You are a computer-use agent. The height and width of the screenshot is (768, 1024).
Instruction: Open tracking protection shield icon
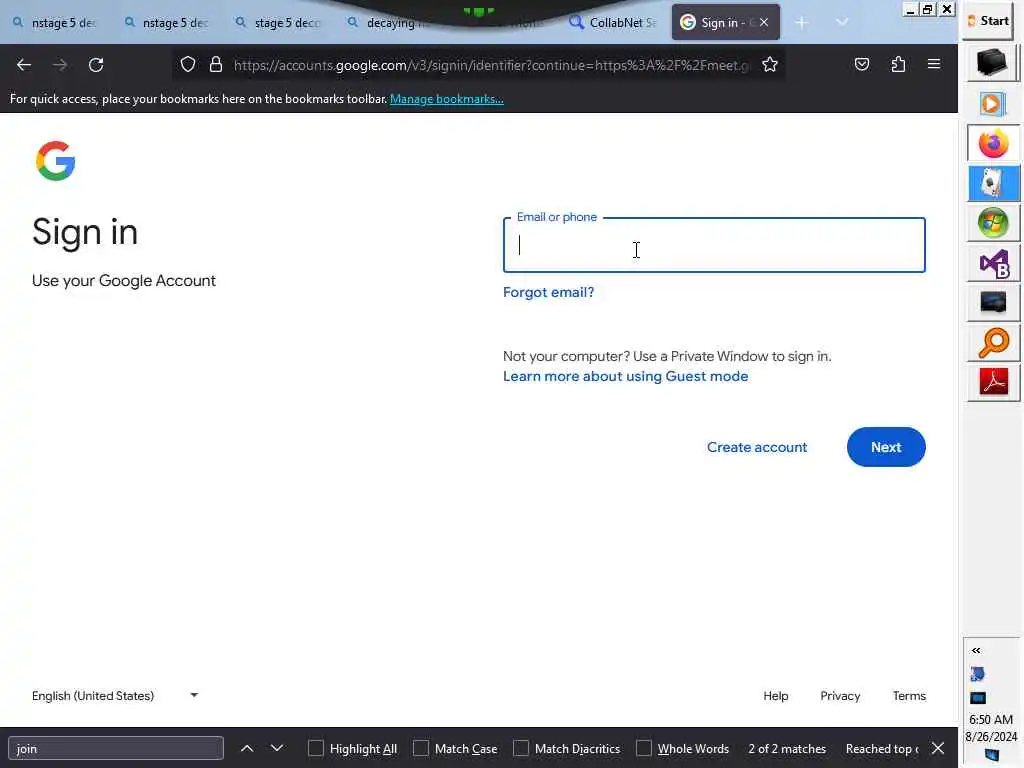click(188, 65)
